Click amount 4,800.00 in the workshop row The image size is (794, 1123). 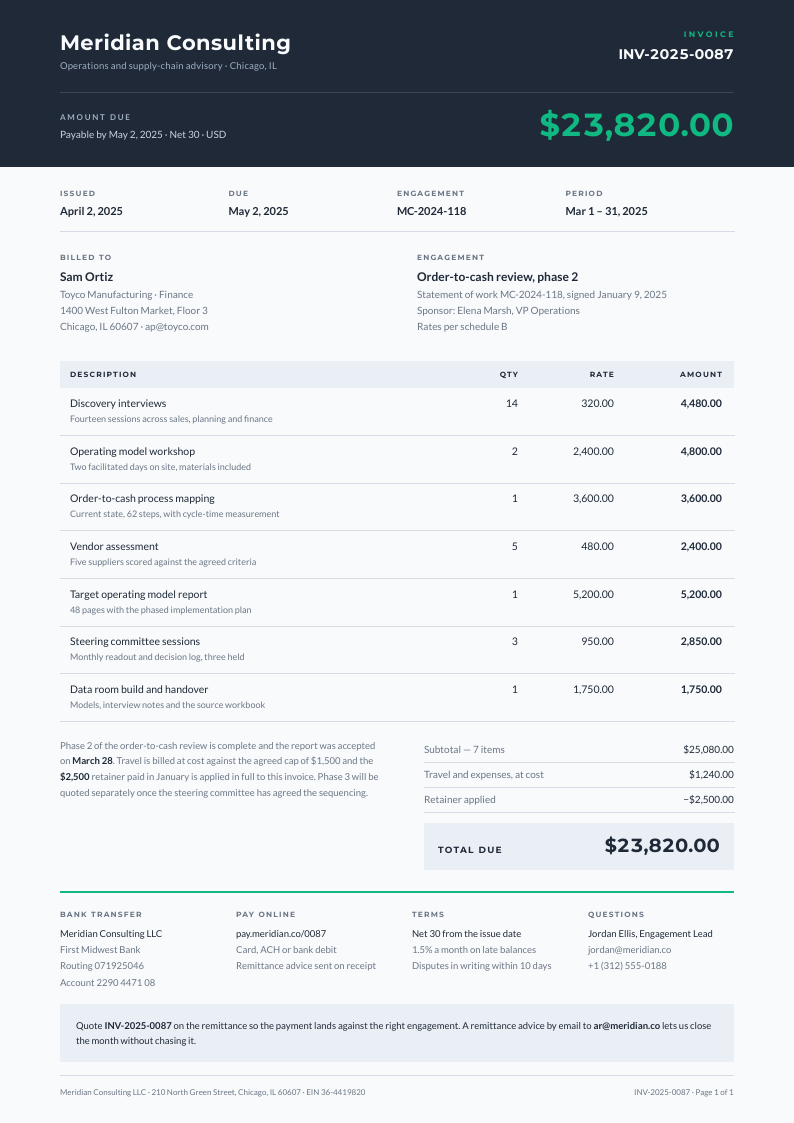pos(701,452)
